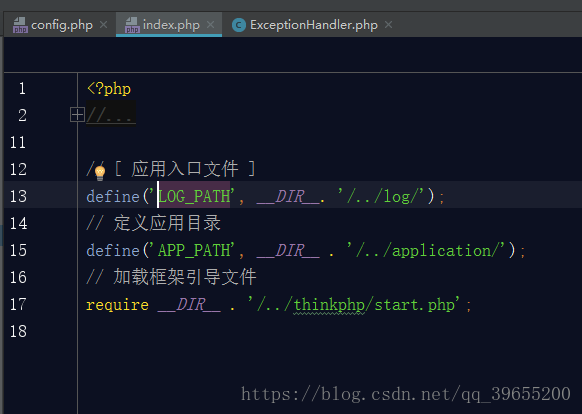Close the config.php tab
582x414 pixels.
click(104, 25)
